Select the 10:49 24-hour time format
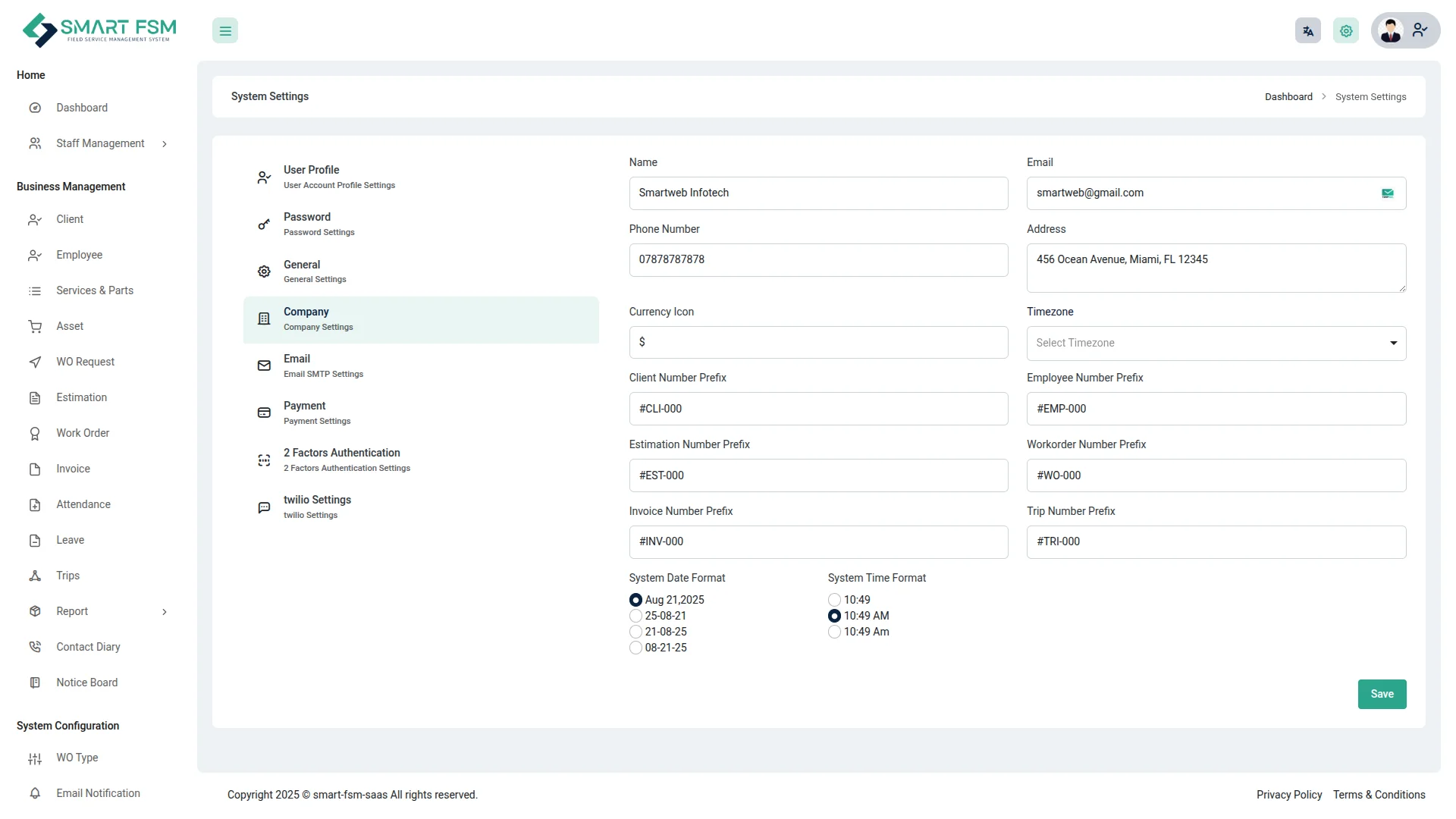Image resolution: width=1456 pixels, height=819 pixels. click(834, 601)
